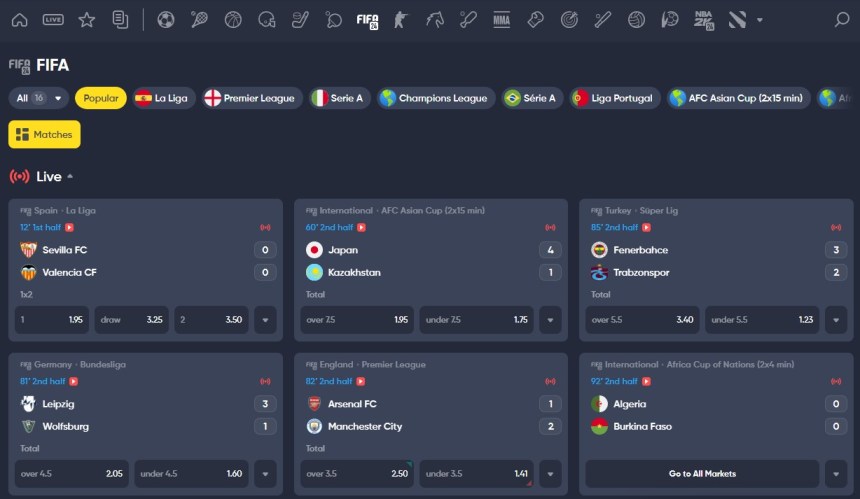The image size is (860, 499).
Task: Select the basketball sport icon
Action: [x=233, y=20]
